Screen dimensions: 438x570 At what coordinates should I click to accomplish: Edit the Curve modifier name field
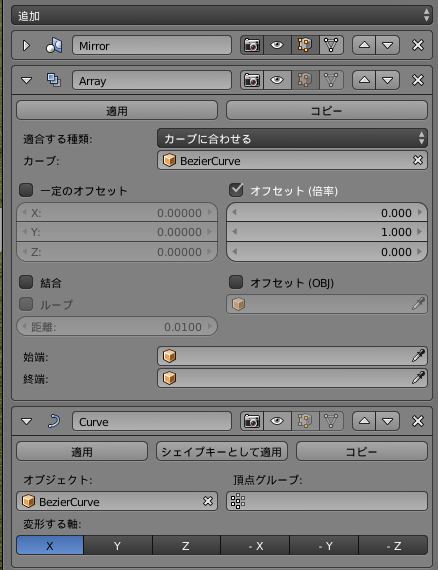(x=152, y=421)
